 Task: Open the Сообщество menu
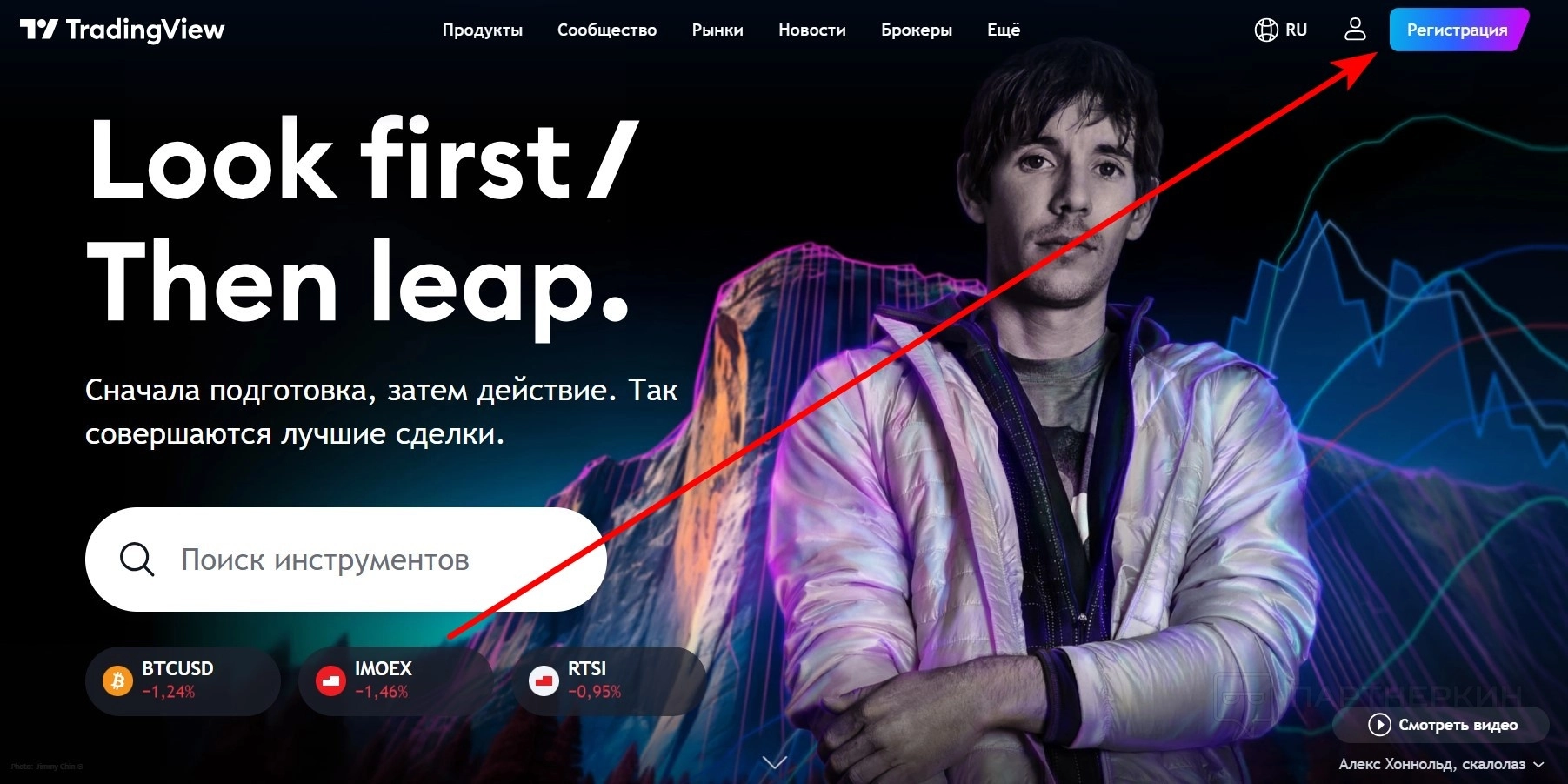click(x=607, y=30)
